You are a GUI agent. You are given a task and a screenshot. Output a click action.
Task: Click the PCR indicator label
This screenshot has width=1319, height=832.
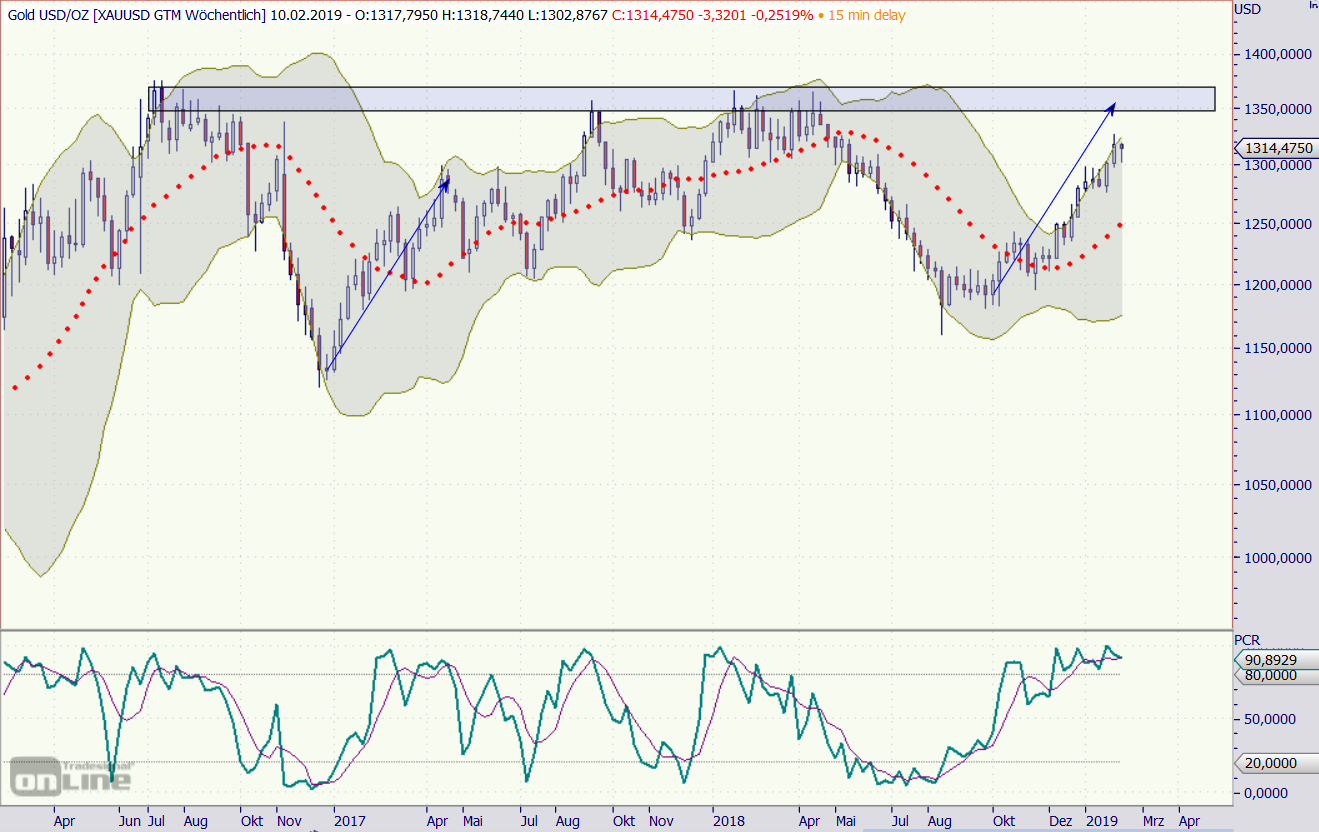coord(1248,640)
